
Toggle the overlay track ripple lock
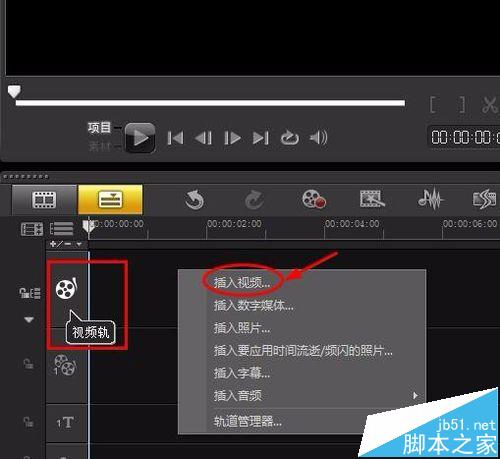coord(28,364)
